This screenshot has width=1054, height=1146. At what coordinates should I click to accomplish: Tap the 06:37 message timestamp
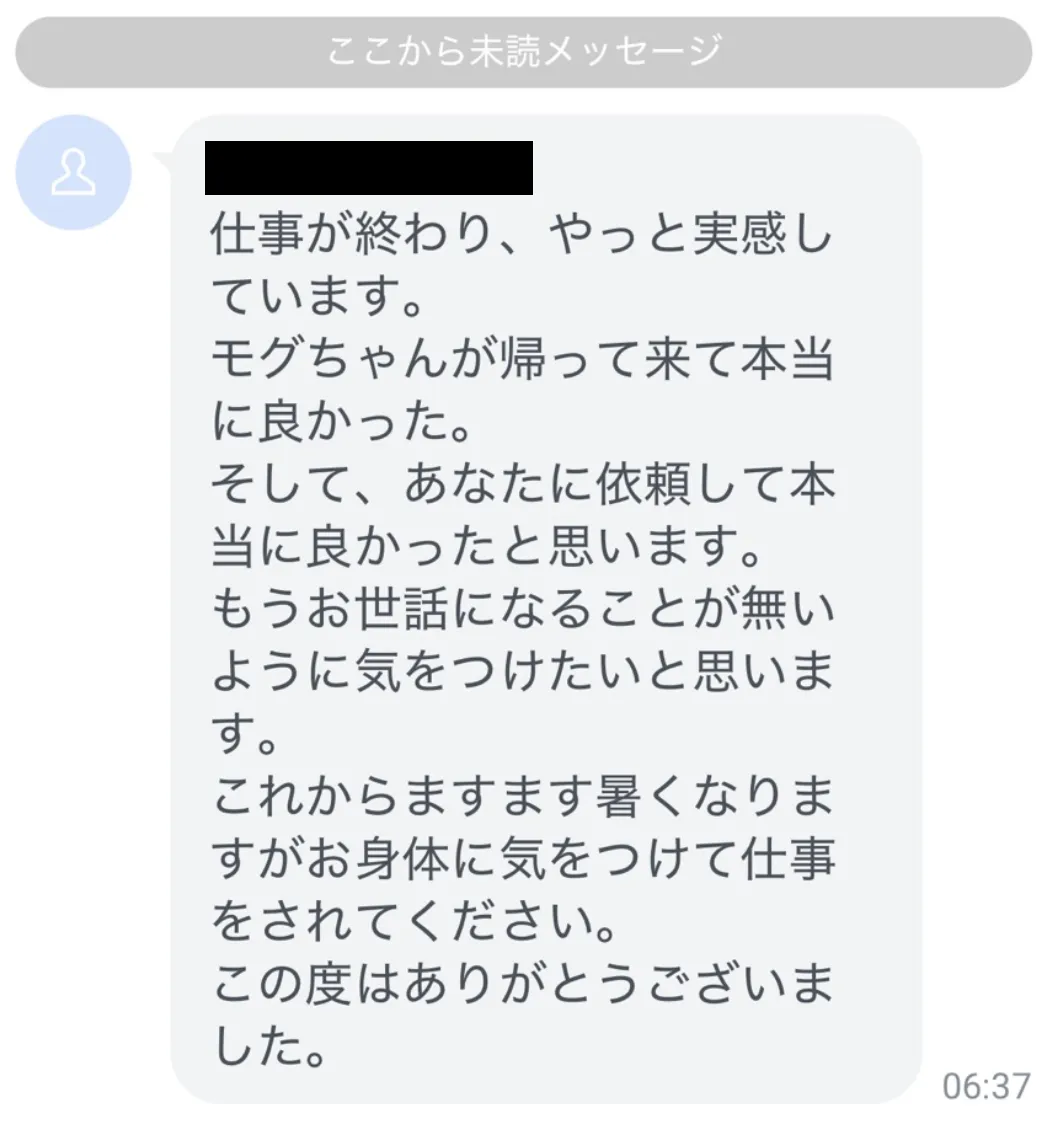(x=986, y=1087)
